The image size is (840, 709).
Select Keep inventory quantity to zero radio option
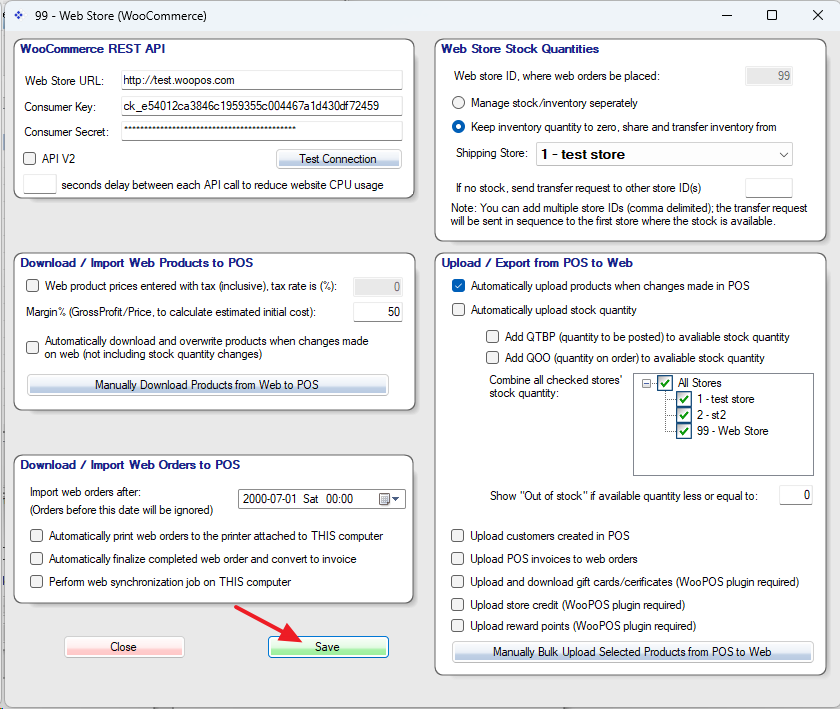click(x=459, y=127)
